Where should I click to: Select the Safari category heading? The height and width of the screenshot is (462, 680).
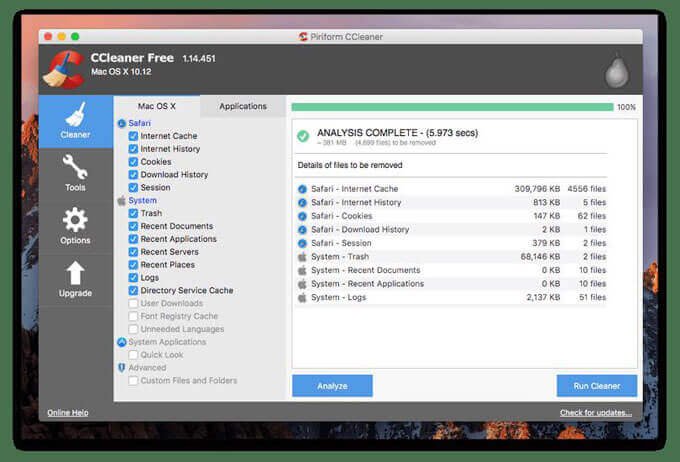click(x=140, y=123)
